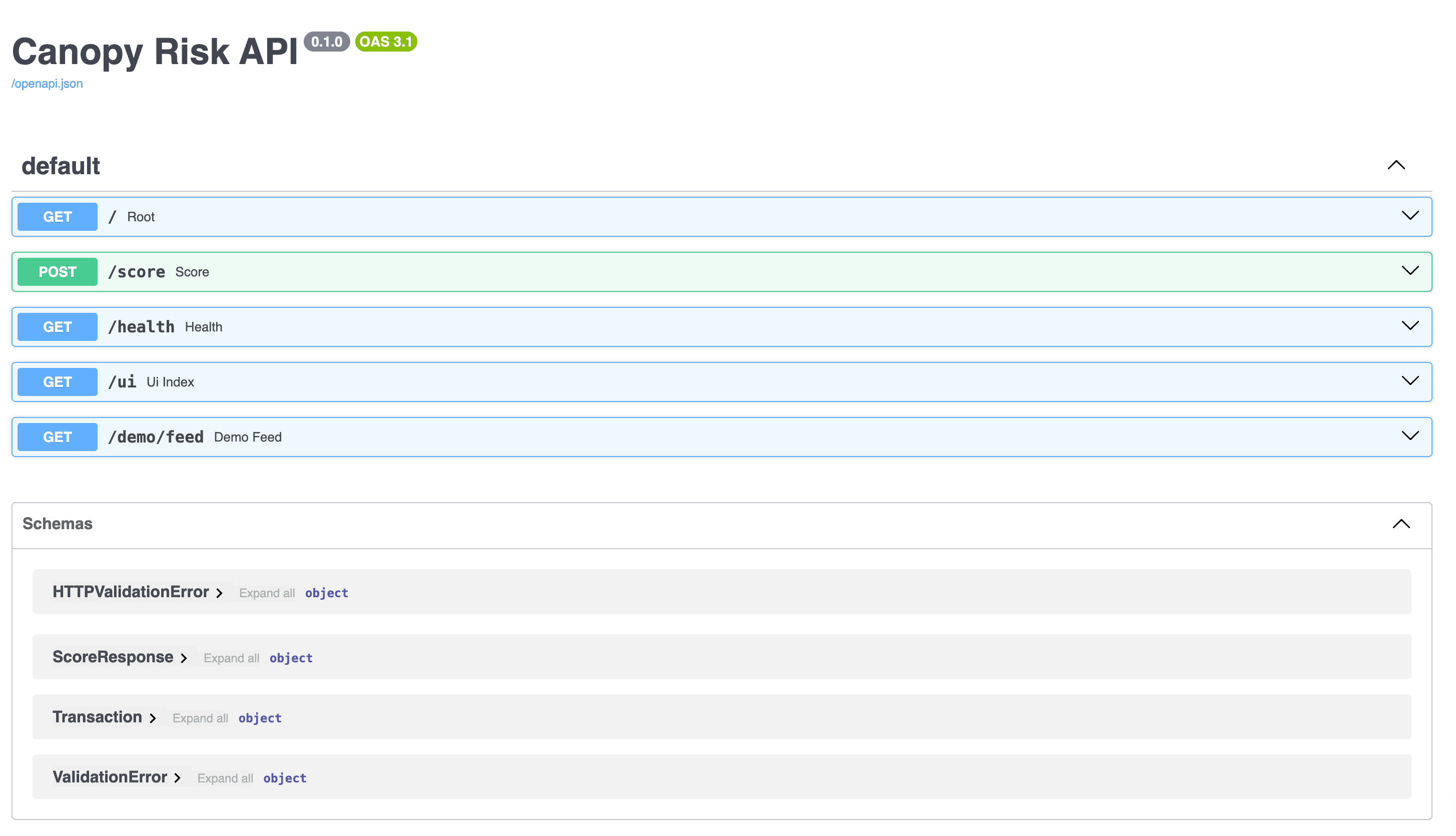Click the 0.1.0 version badge
The width and height of the screenshot is (1456, 836).
pyautogui.click(x=327, y=42)
